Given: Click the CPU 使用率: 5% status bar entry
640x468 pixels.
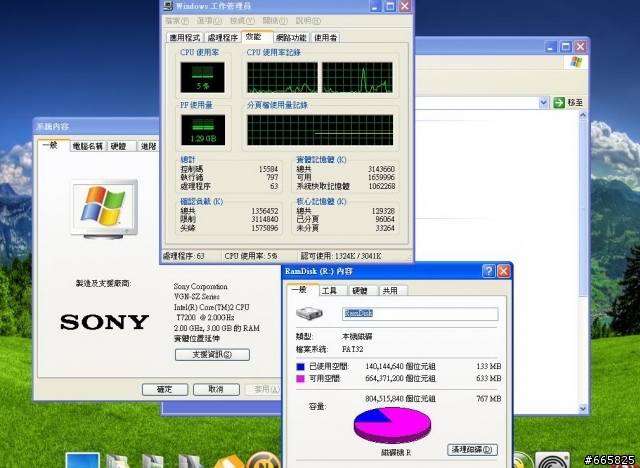Looking at the screenshot, I should 251,256.
